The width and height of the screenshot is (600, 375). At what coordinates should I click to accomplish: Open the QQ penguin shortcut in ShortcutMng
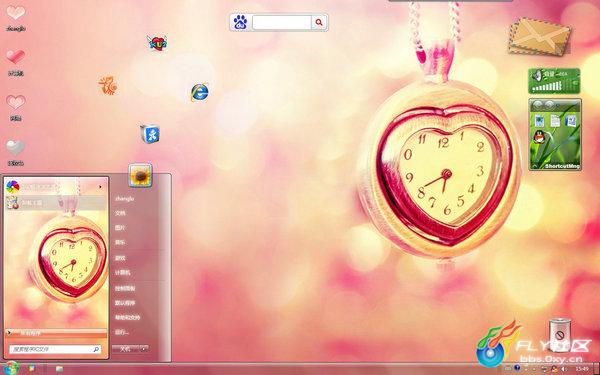click(x=540, y=136)
